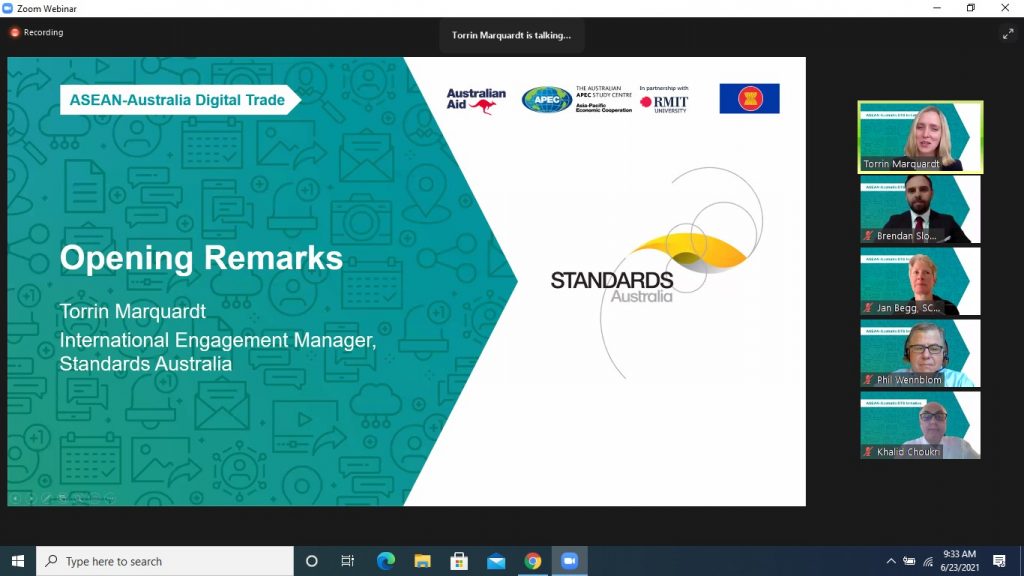Expand hidden system tray icons
The width and height of the screenshot is (1024, 576).
pos(891,561)
